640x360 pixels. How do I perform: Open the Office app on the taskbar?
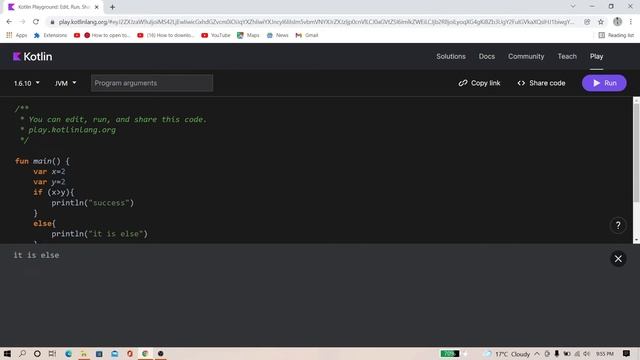(x=130, y=353)
